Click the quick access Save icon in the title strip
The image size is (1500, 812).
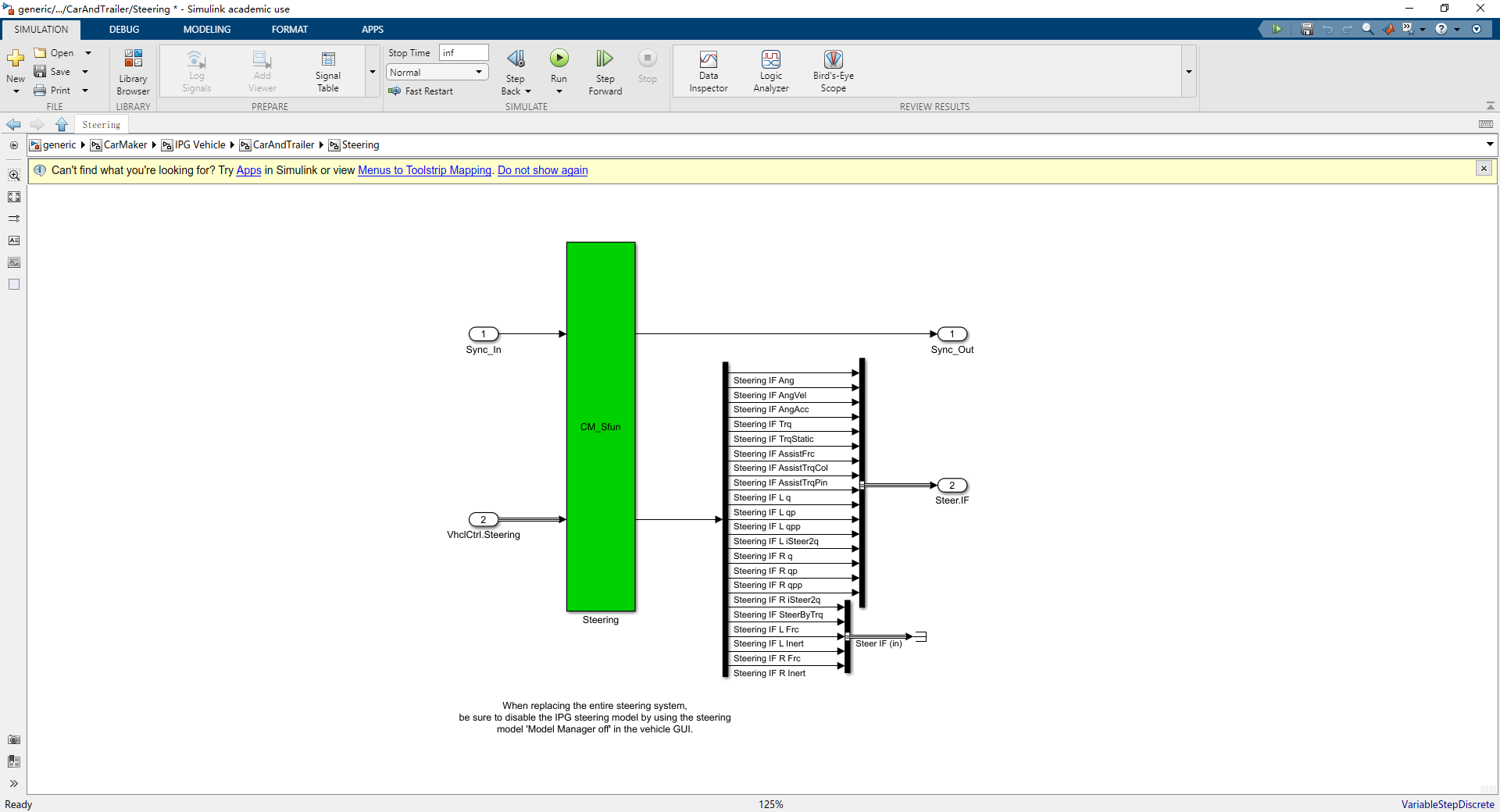coord(1307,29)
